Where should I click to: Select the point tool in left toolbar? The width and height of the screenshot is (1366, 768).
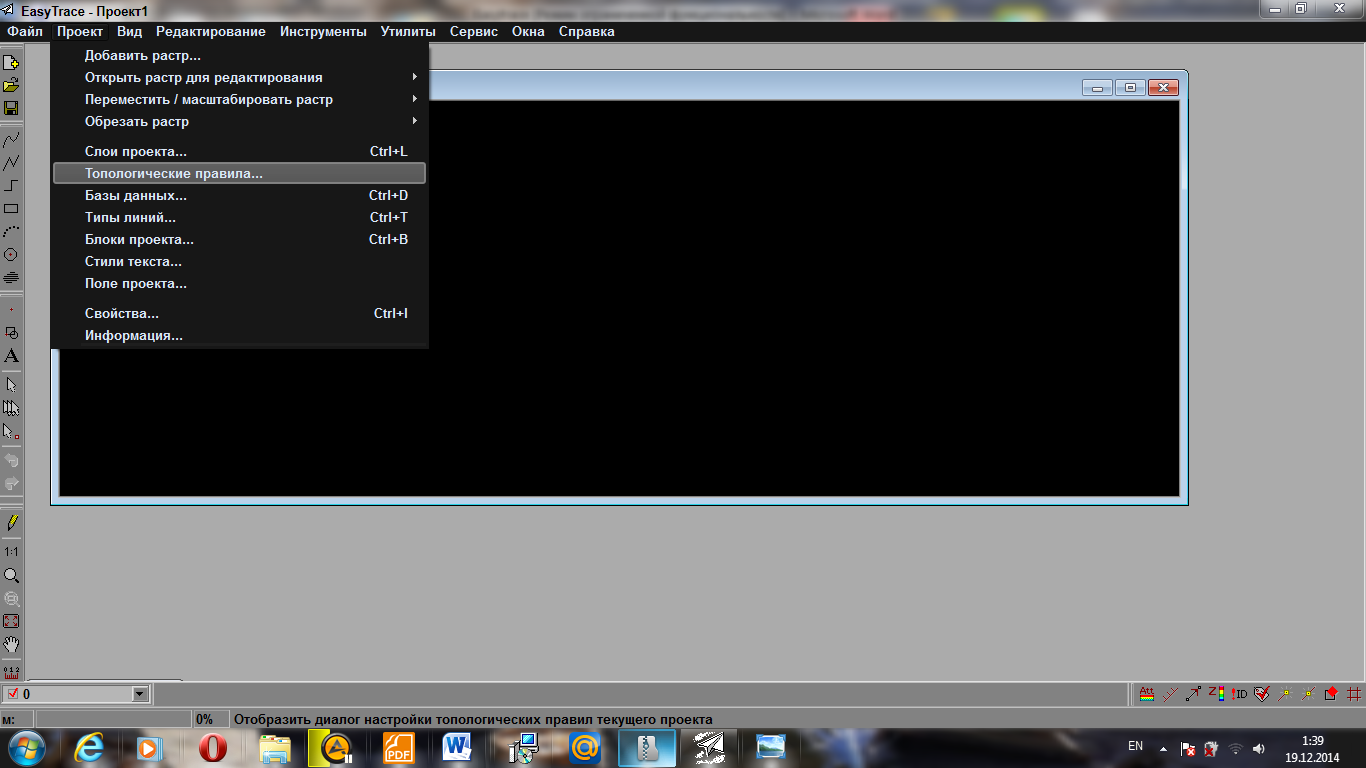(x=11, y=309)
